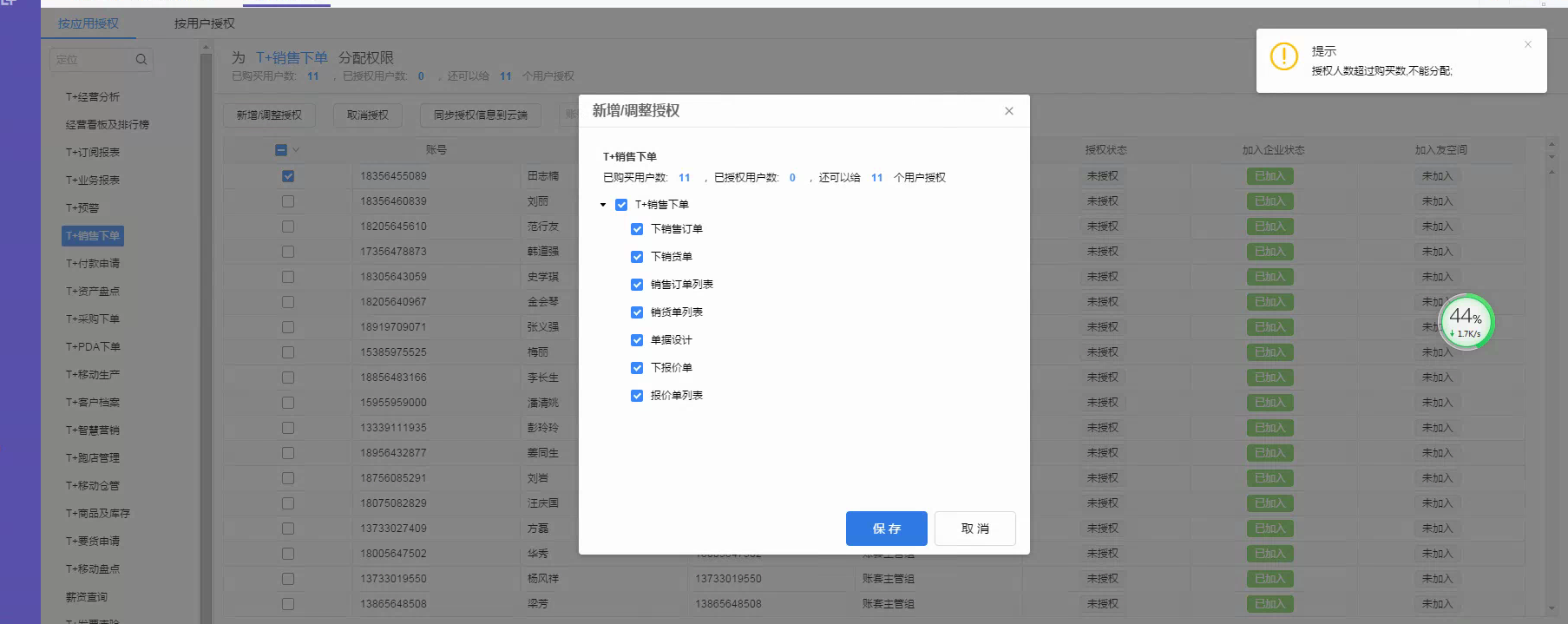Switch to 按应用授权 tab
This screenshot has height=624, width=1568.
(89, 23)
